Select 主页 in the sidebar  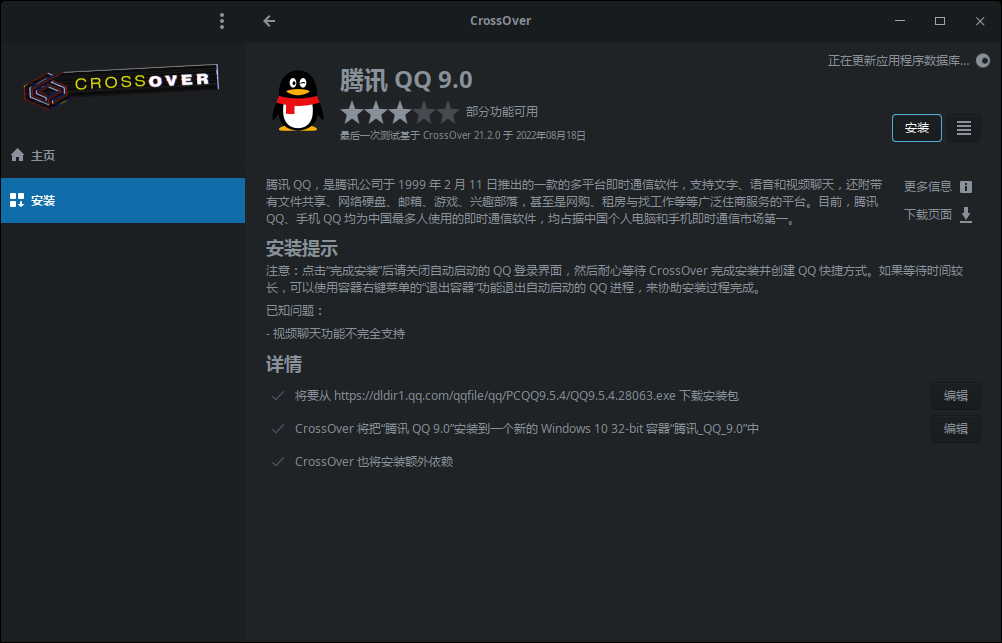point(42,156)
